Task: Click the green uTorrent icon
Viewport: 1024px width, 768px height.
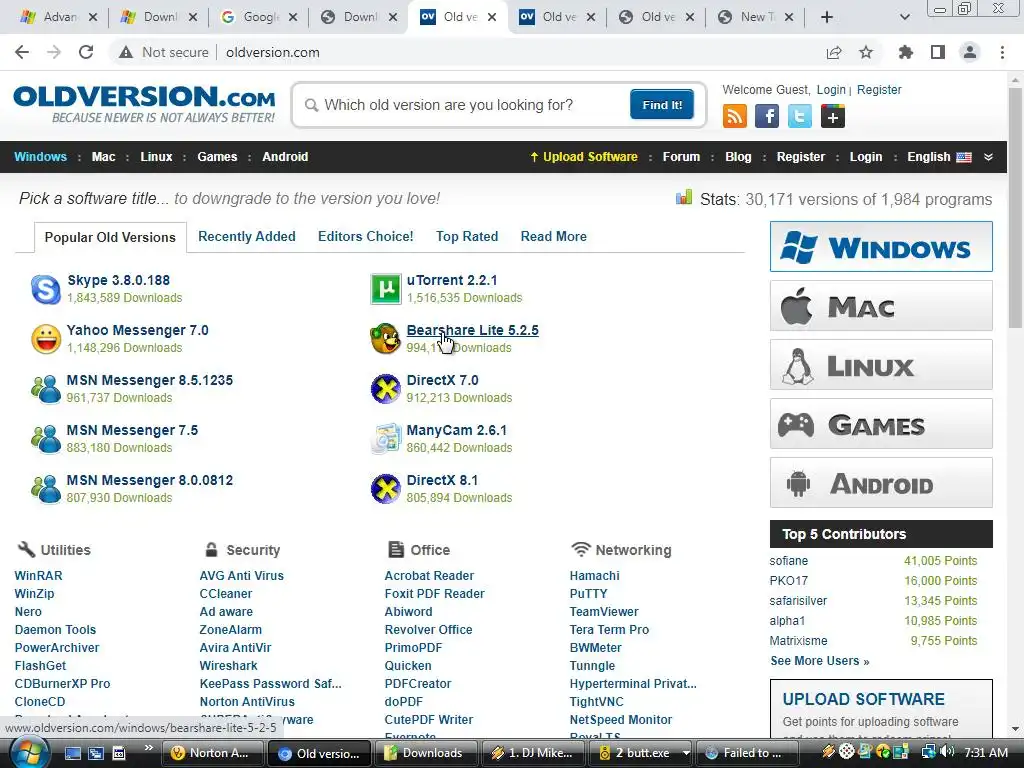Action: (x=385, y=289)
